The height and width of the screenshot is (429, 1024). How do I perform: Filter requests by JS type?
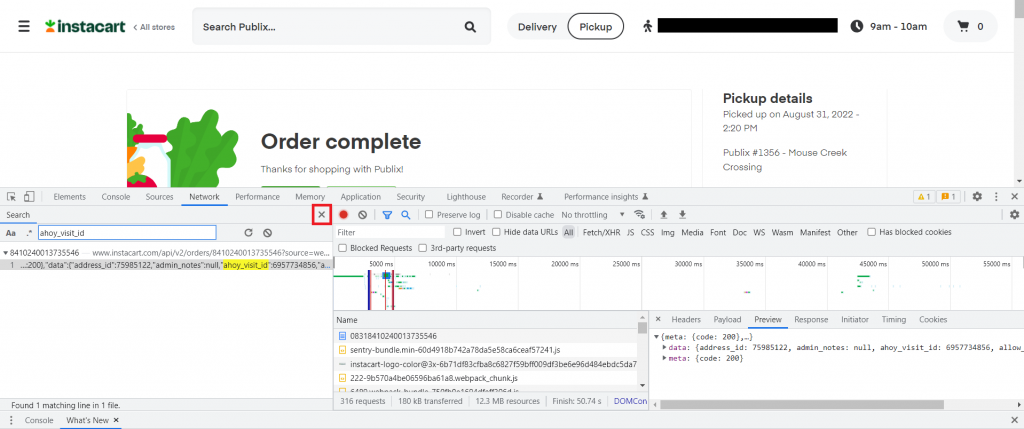point(630,232)
